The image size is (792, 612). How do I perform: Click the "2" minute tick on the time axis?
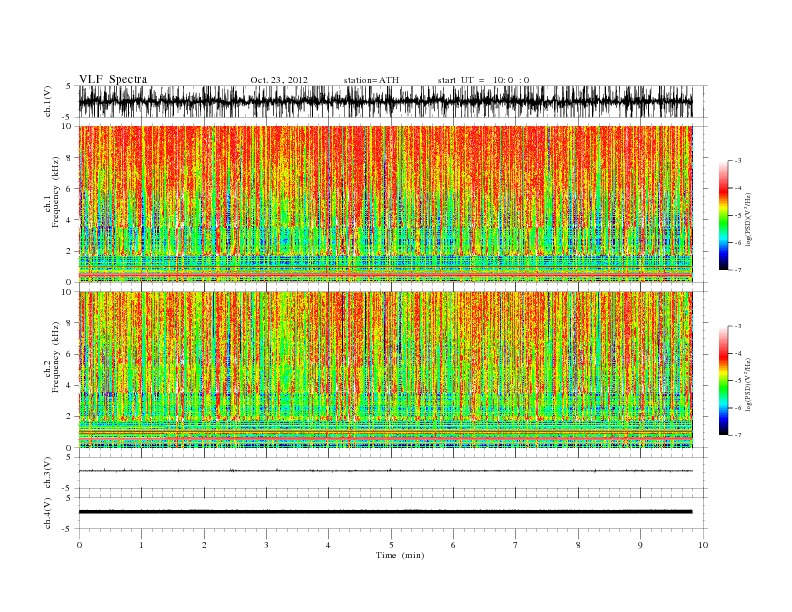(x=204, y=545)
